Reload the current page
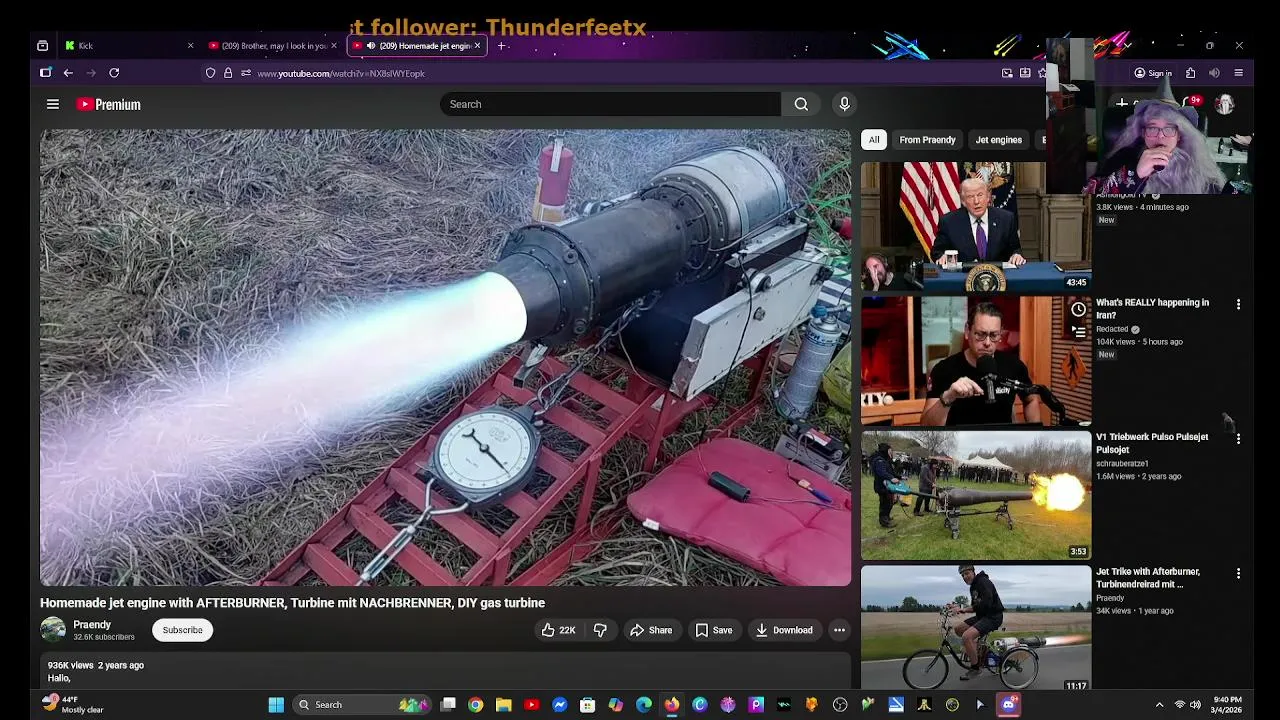This screenshot has height=720, width=1280. (x=114, y=73)
